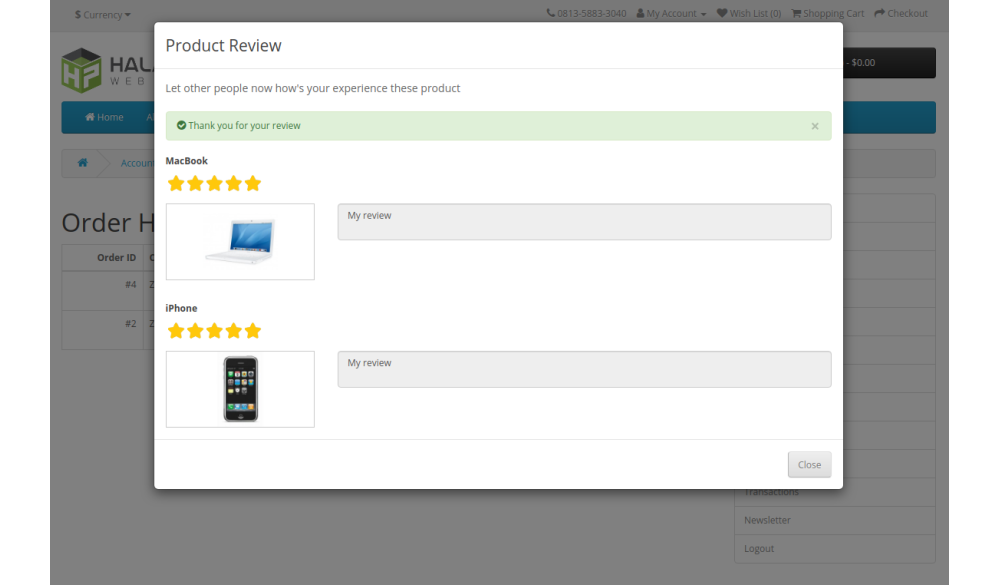Screen dimensions: 1000x585
Task: Go to the Shopping Cart
Action: point(828,14)
